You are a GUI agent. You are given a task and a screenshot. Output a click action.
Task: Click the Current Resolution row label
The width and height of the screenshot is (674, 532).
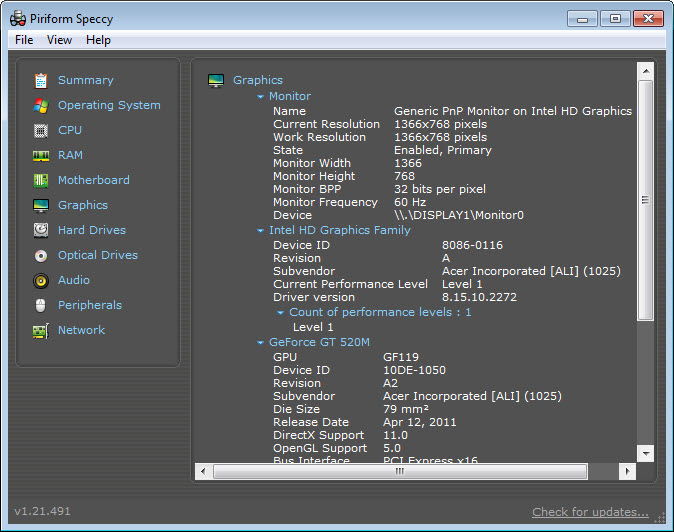tap(326, 124)
